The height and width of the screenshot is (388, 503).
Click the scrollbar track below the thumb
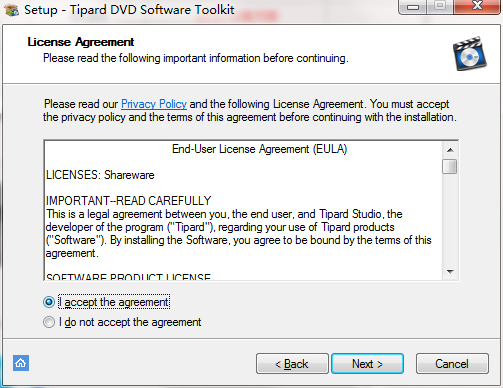(450, 219)
